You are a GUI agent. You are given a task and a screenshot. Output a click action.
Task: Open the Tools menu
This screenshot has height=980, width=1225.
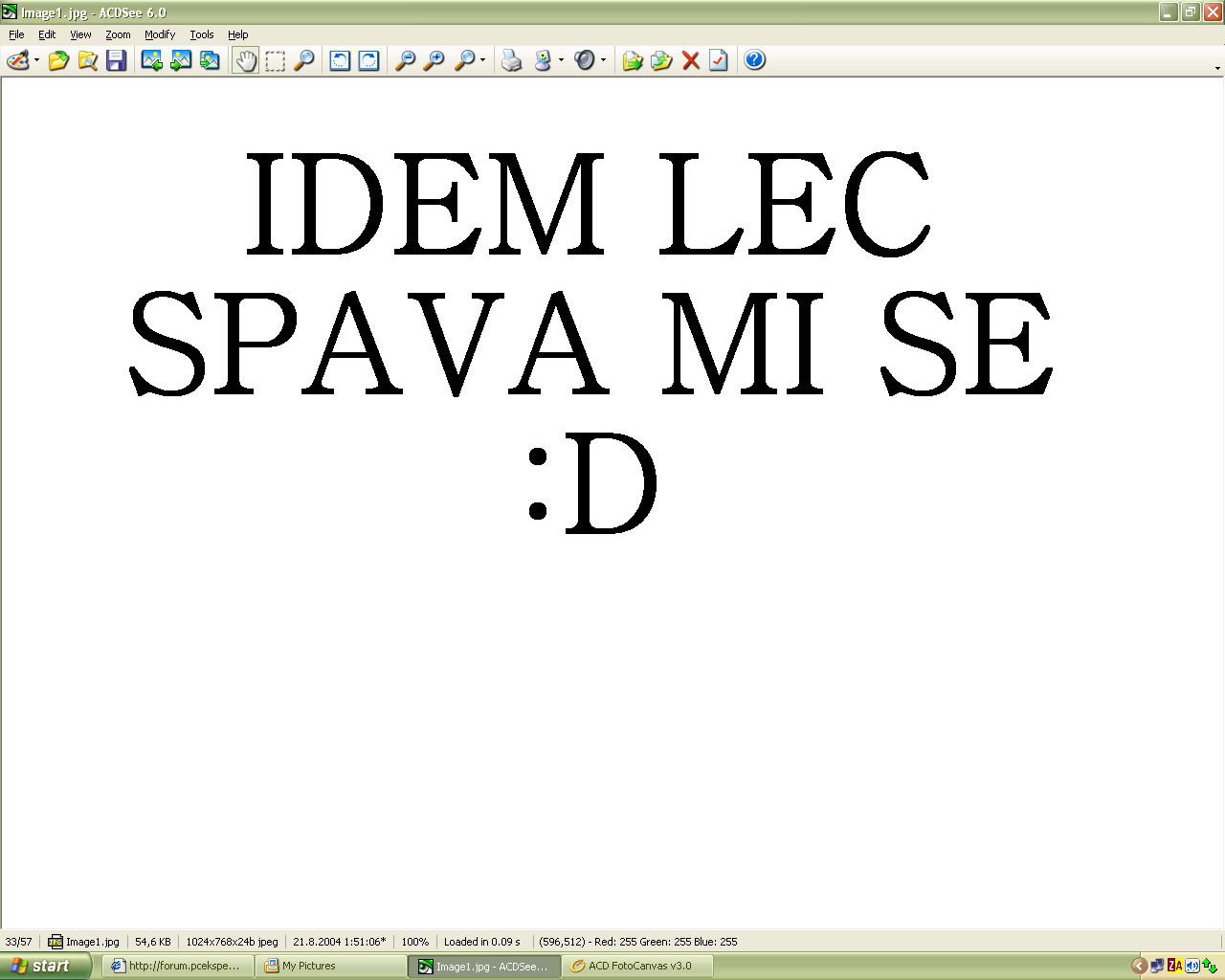[201, 34]
